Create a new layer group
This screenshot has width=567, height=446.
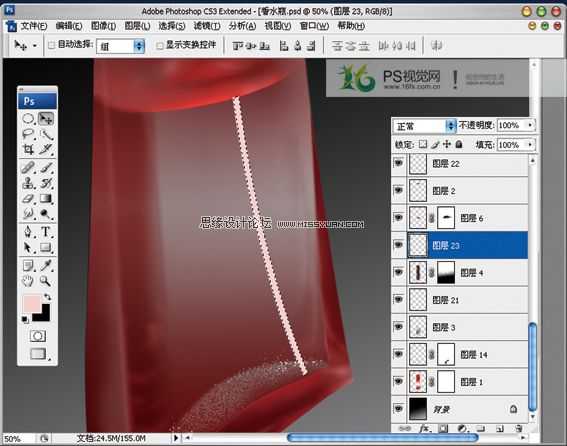point(480,429)
